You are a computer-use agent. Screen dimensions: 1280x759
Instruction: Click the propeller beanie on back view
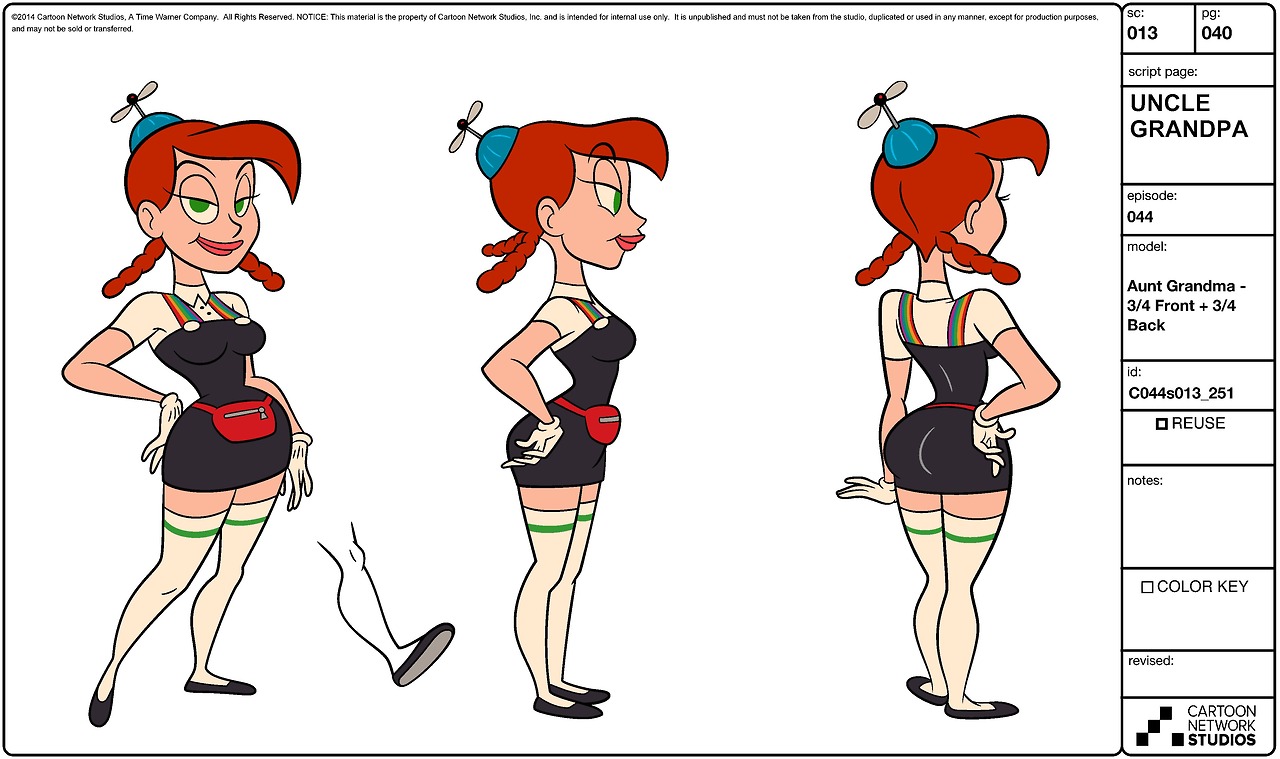coord(900,125)
